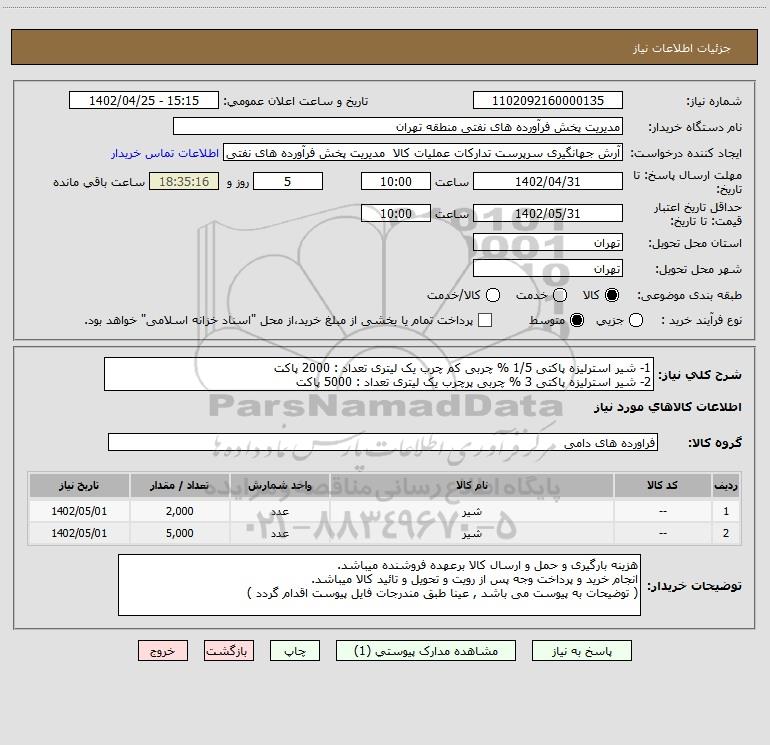Click the توضیحات خریدار text box

tap(380, 585)
